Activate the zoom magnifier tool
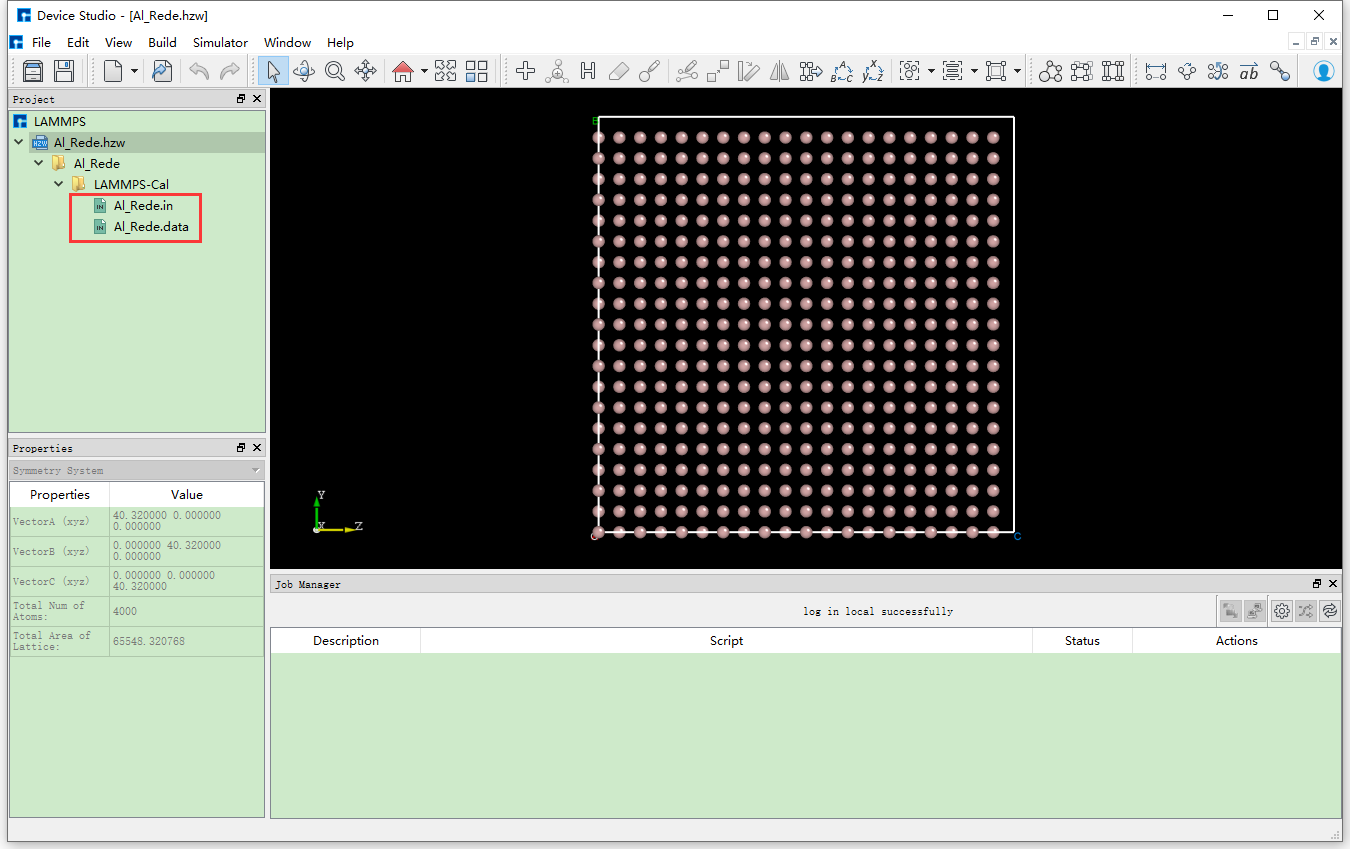The image size is (1350, 849). coord(335,71)
